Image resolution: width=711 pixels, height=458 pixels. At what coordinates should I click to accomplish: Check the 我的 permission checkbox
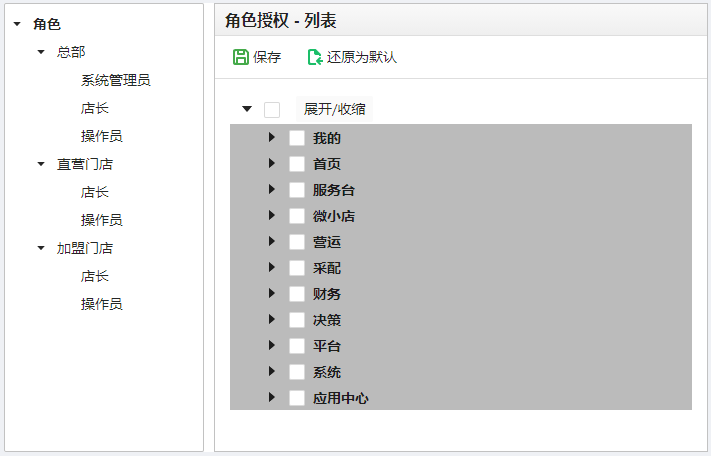click(x=297, y=138)
